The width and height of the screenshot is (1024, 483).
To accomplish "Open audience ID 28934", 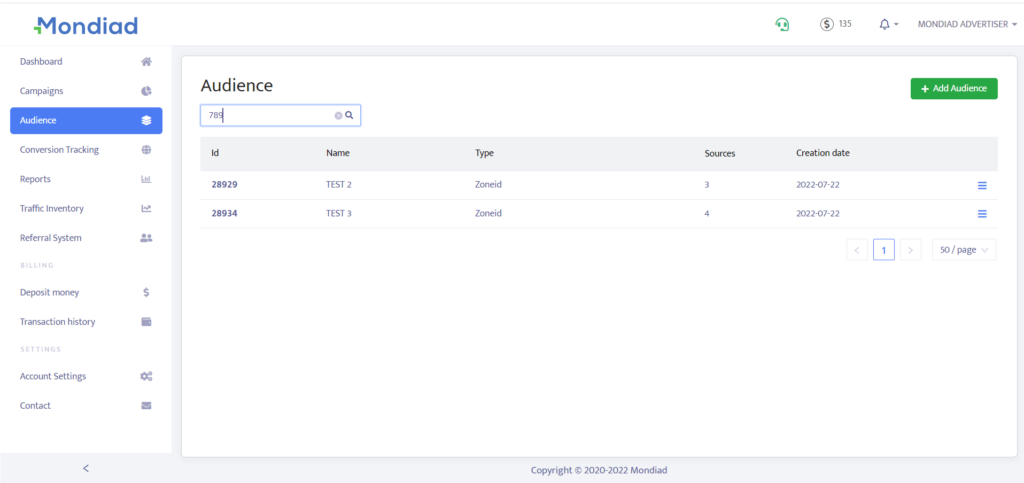I will tap(224, 214).
